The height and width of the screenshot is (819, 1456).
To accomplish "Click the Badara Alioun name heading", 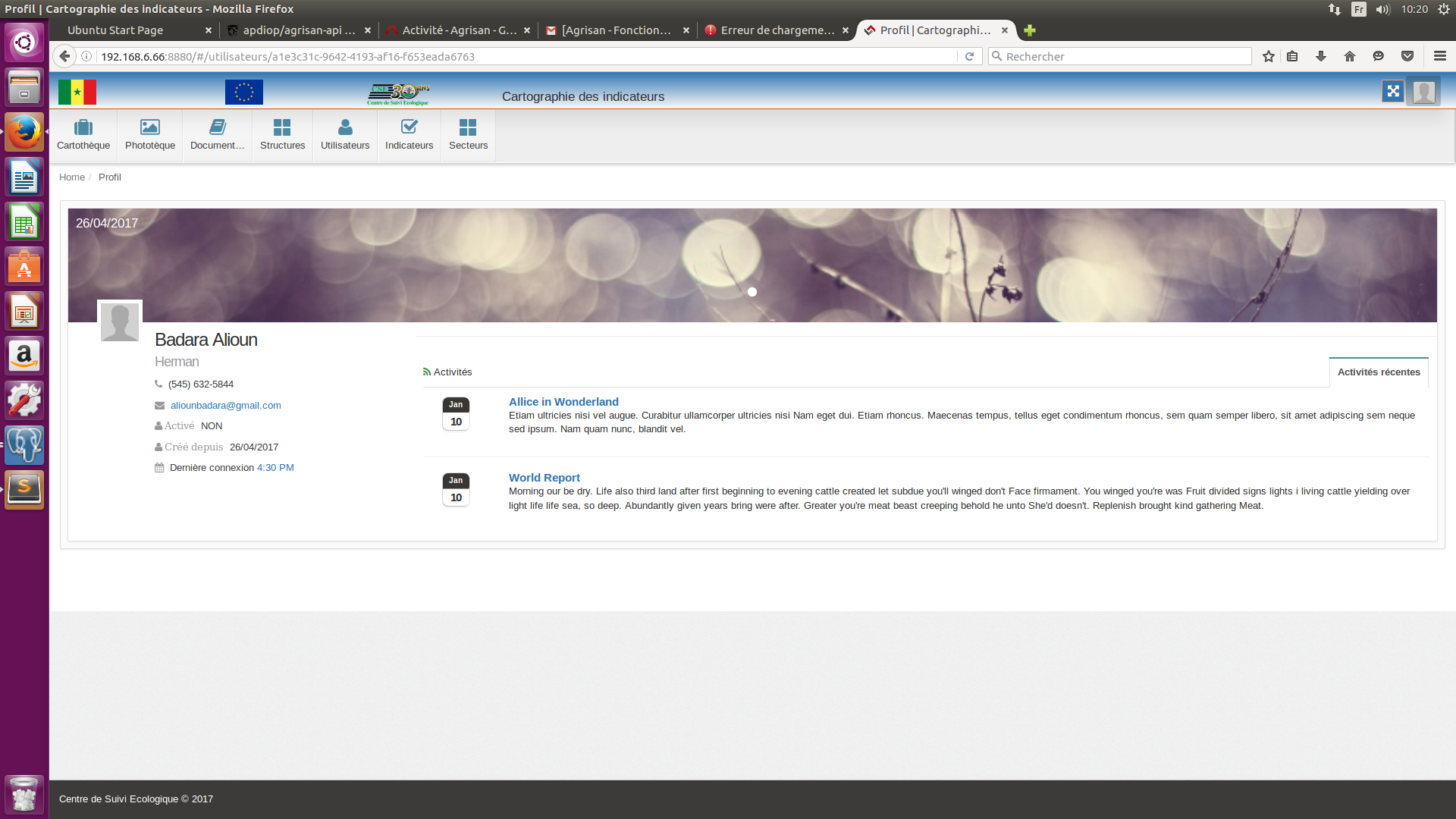I will pyautogui.click(x=206, y=340).
